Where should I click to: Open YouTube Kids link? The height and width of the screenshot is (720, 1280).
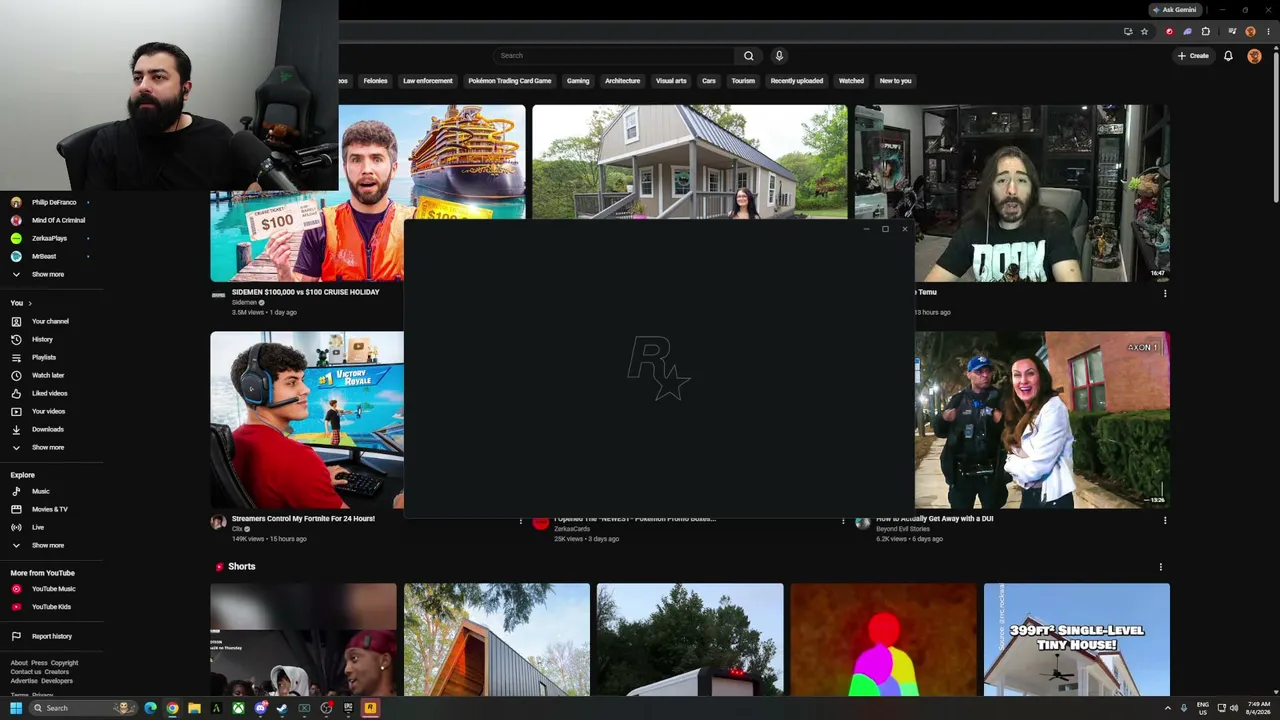51,607
